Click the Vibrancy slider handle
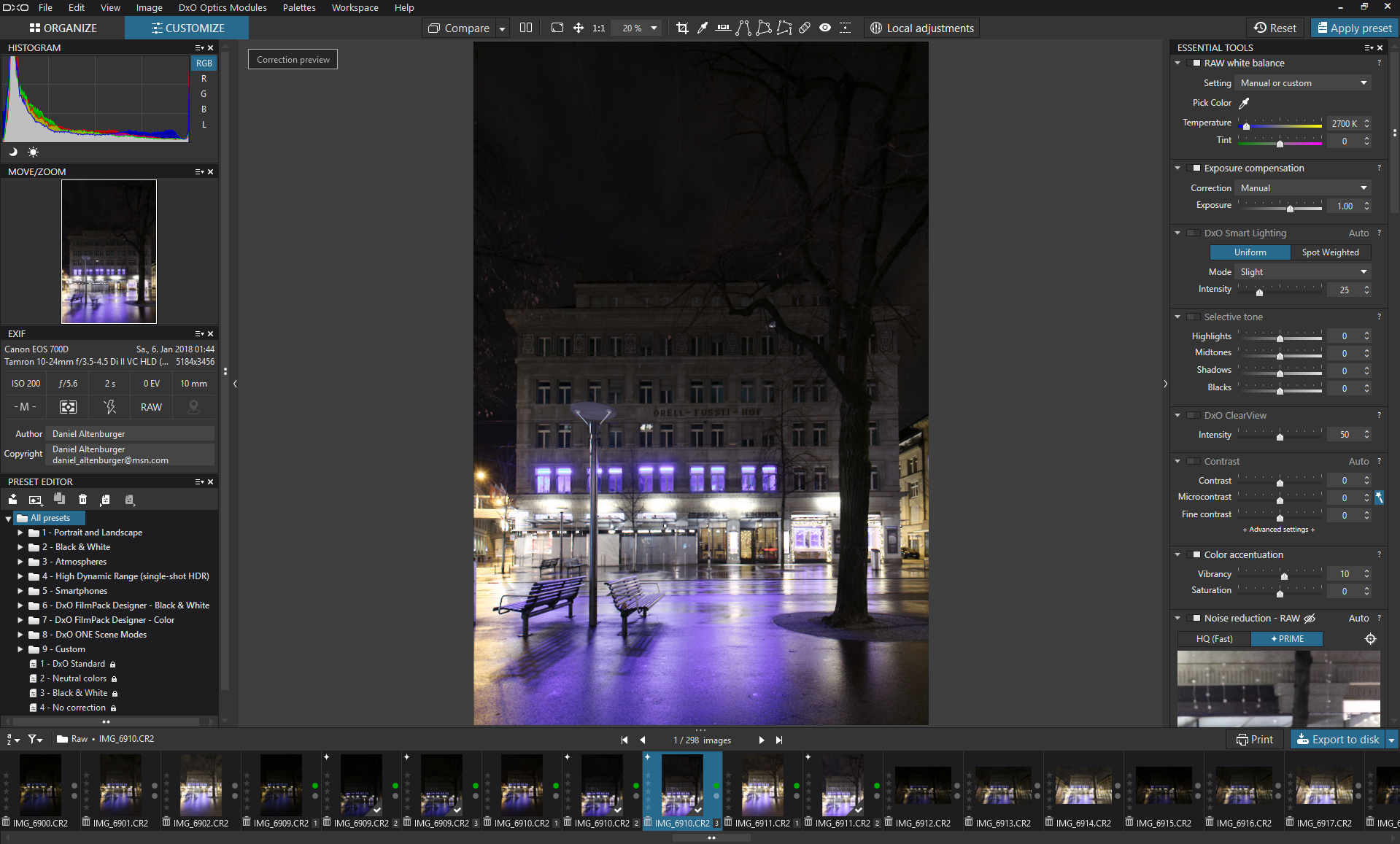 [1284, 576]
